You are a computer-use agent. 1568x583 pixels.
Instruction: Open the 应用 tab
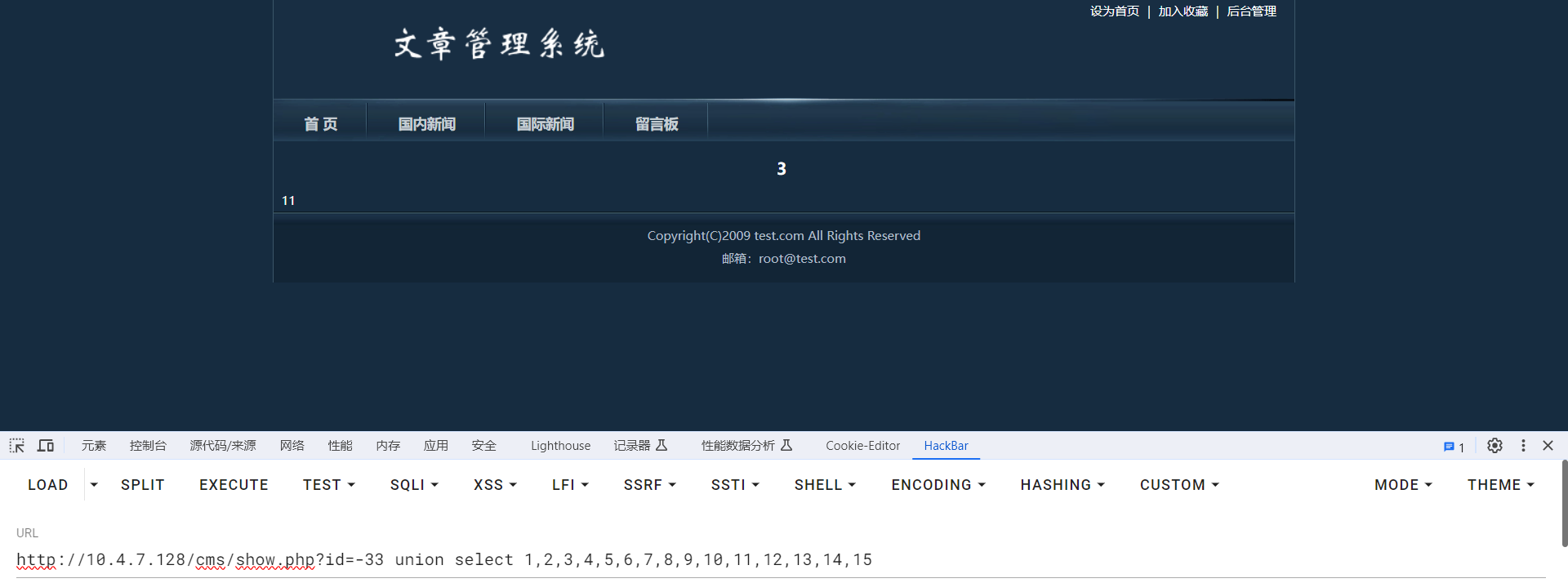click(x=436, y=446)
